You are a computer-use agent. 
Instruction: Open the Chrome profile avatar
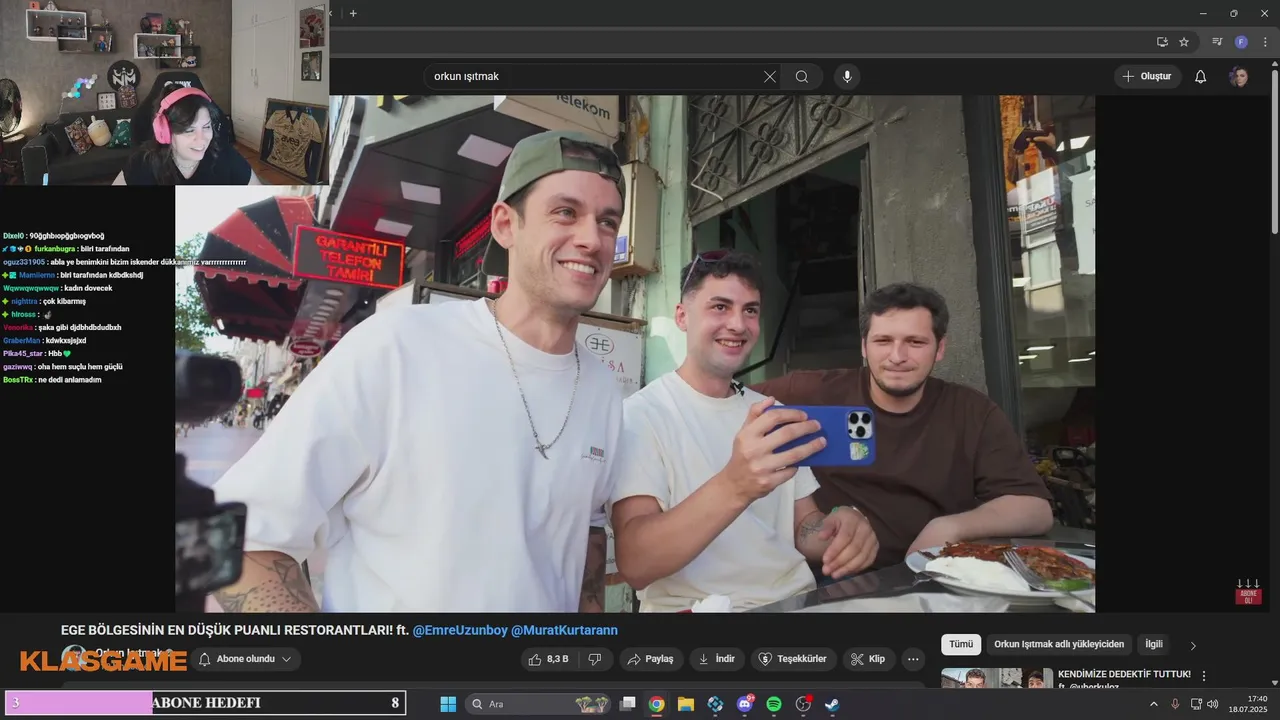pyautogui.click(x=1241, y=42)
